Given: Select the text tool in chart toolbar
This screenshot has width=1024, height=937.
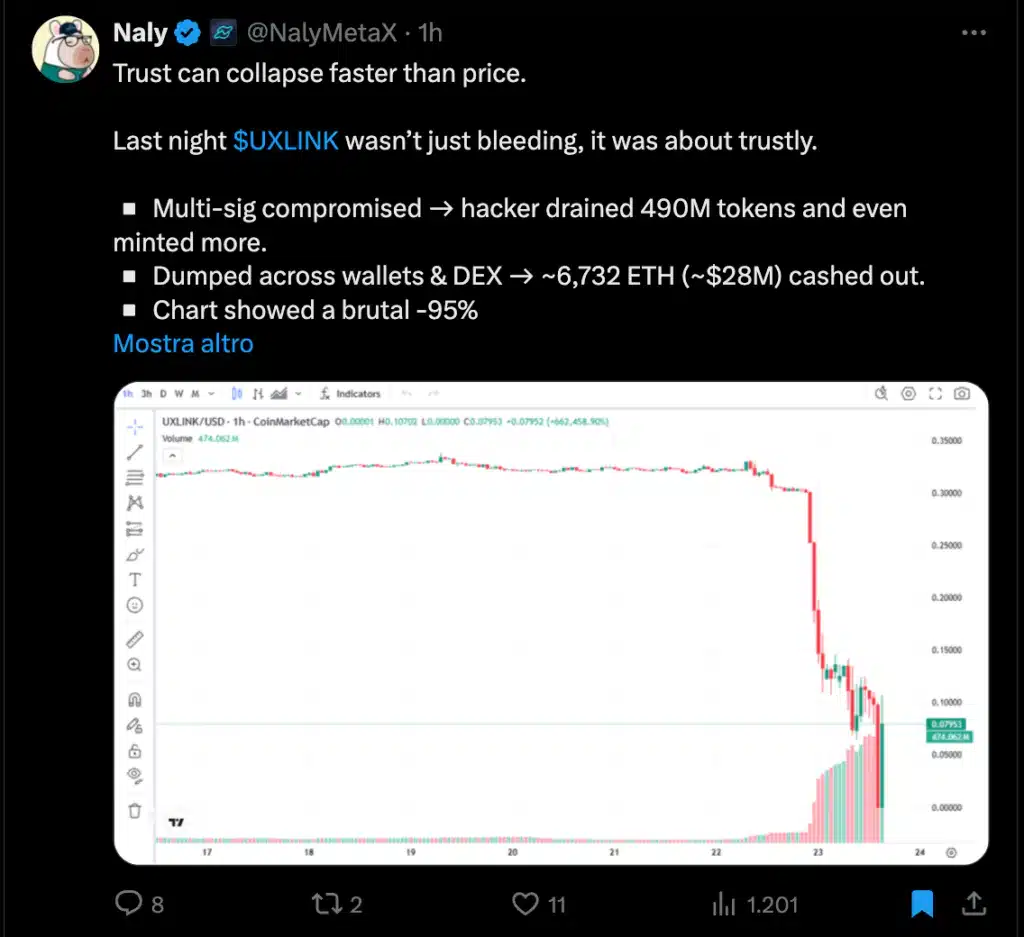Looking at the screenshot, I should tap(135, 580).
